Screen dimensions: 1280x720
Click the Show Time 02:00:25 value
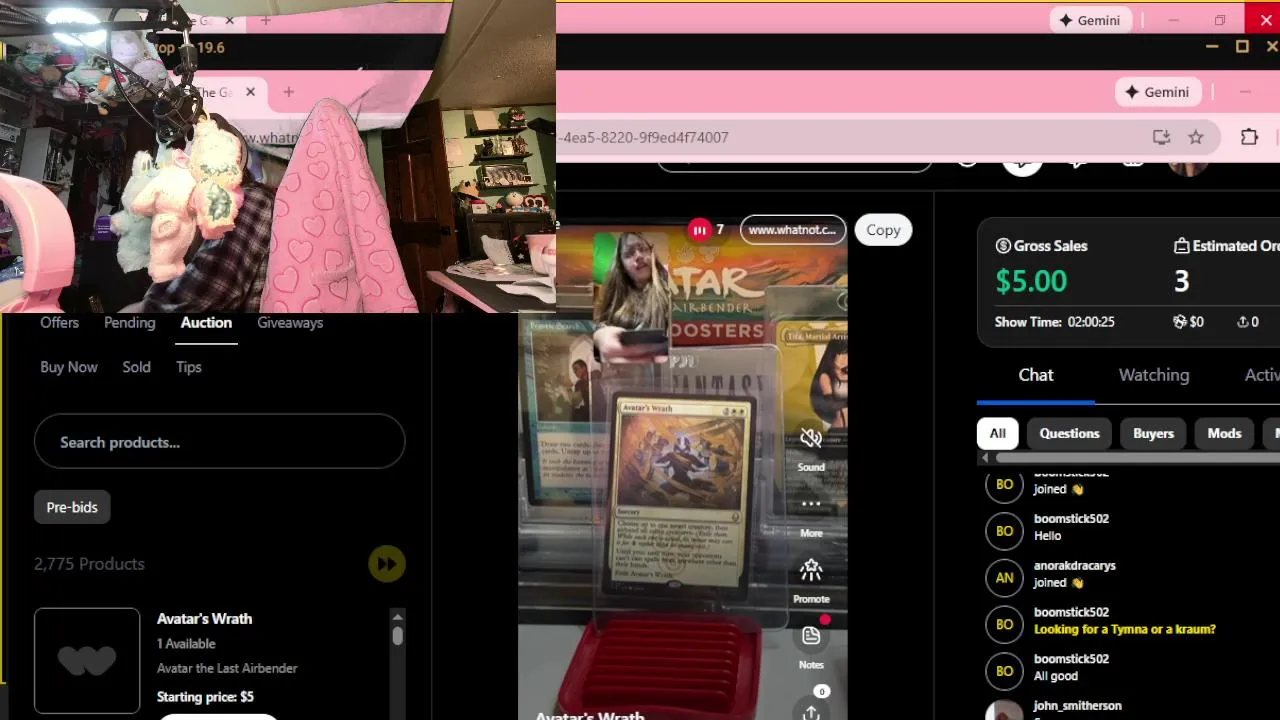(x=1091, y=322)
